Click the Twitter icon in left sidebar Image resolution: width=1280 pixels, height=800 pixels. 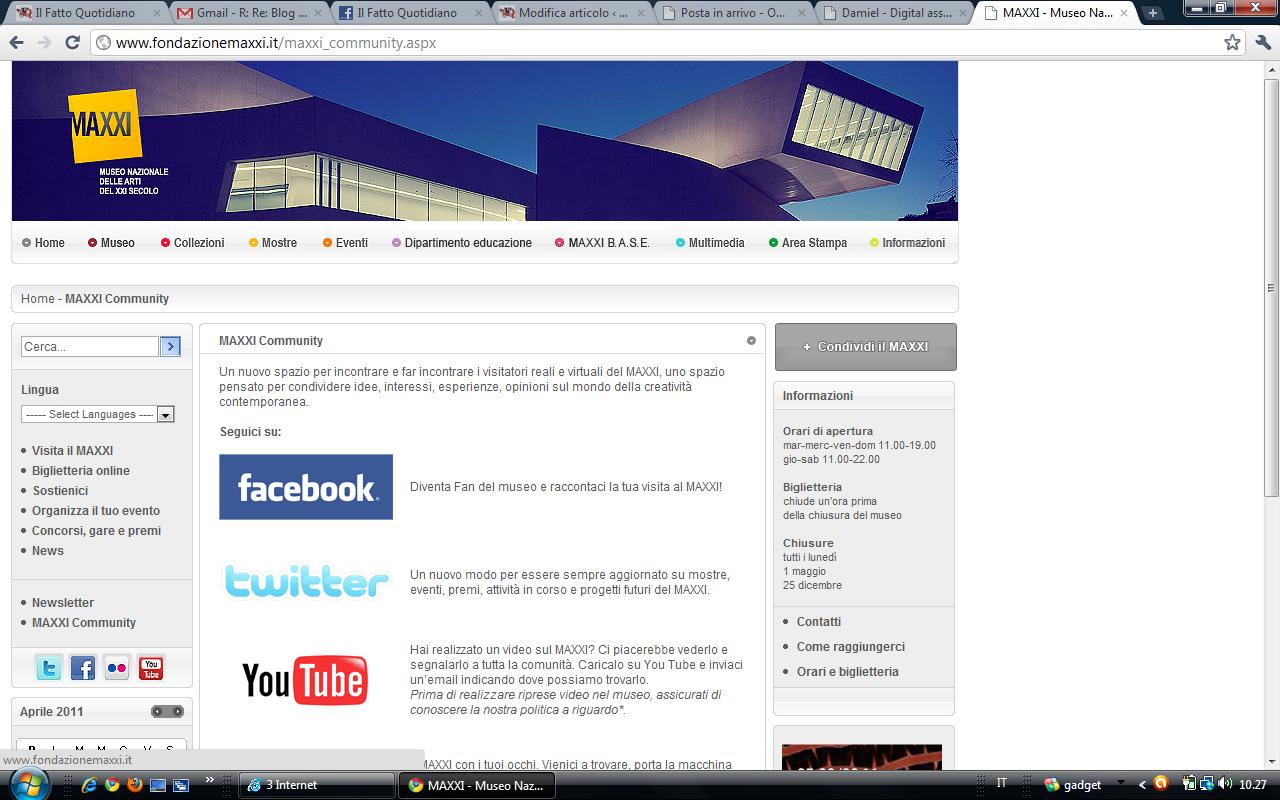tap(49, 668)
